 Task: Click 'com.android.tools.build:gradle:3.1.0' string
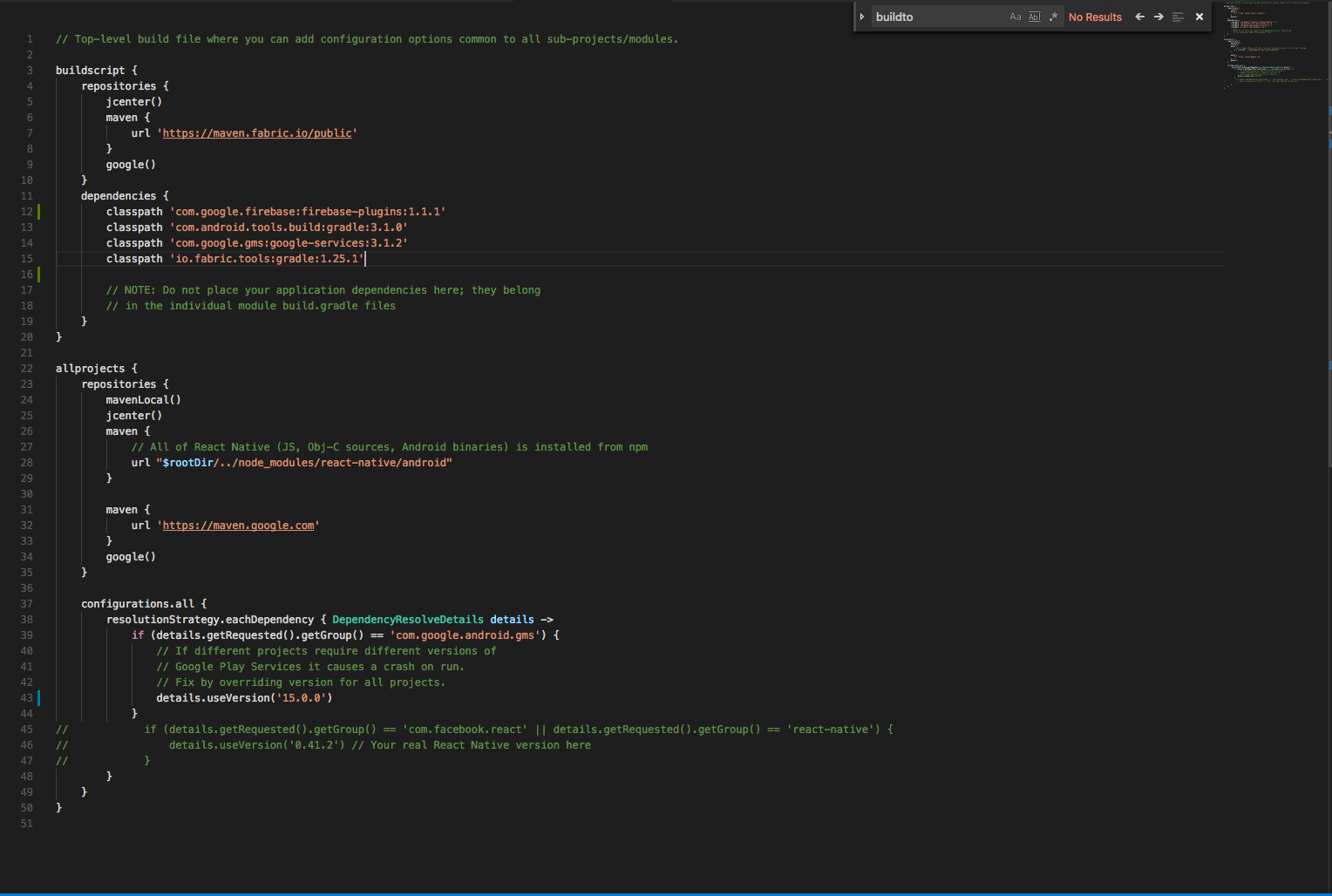coord(289,227)
